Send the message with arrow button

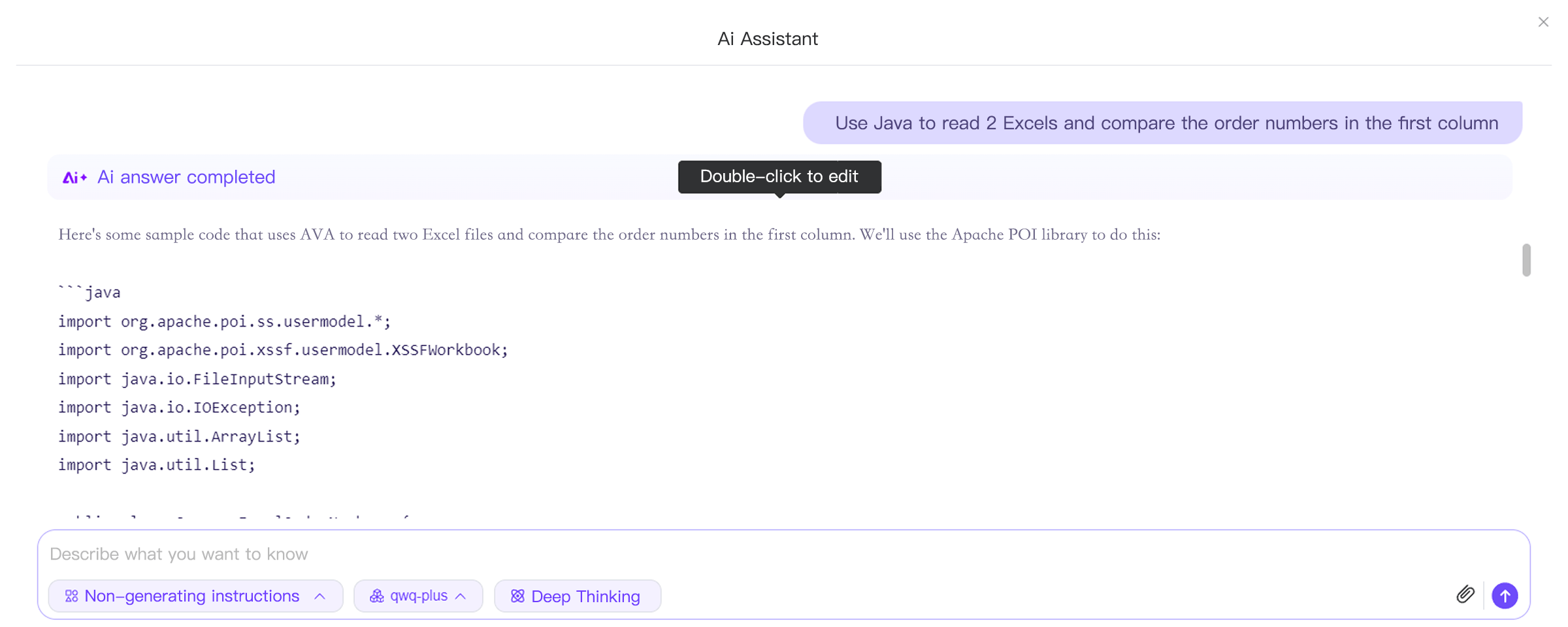(1505, 596)
